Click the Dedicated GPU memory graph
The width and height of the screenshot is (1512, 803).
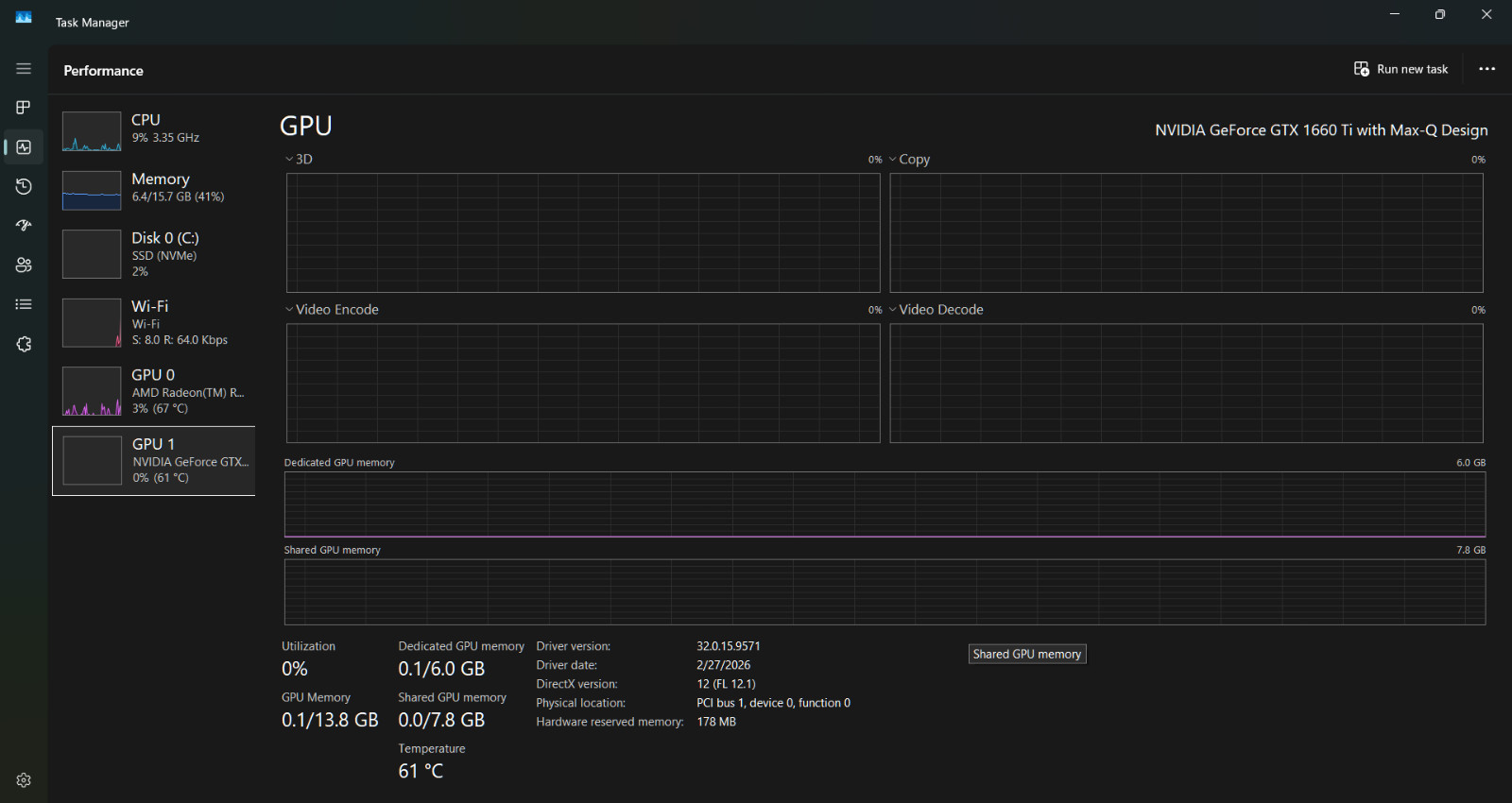[x=885, y=504]
